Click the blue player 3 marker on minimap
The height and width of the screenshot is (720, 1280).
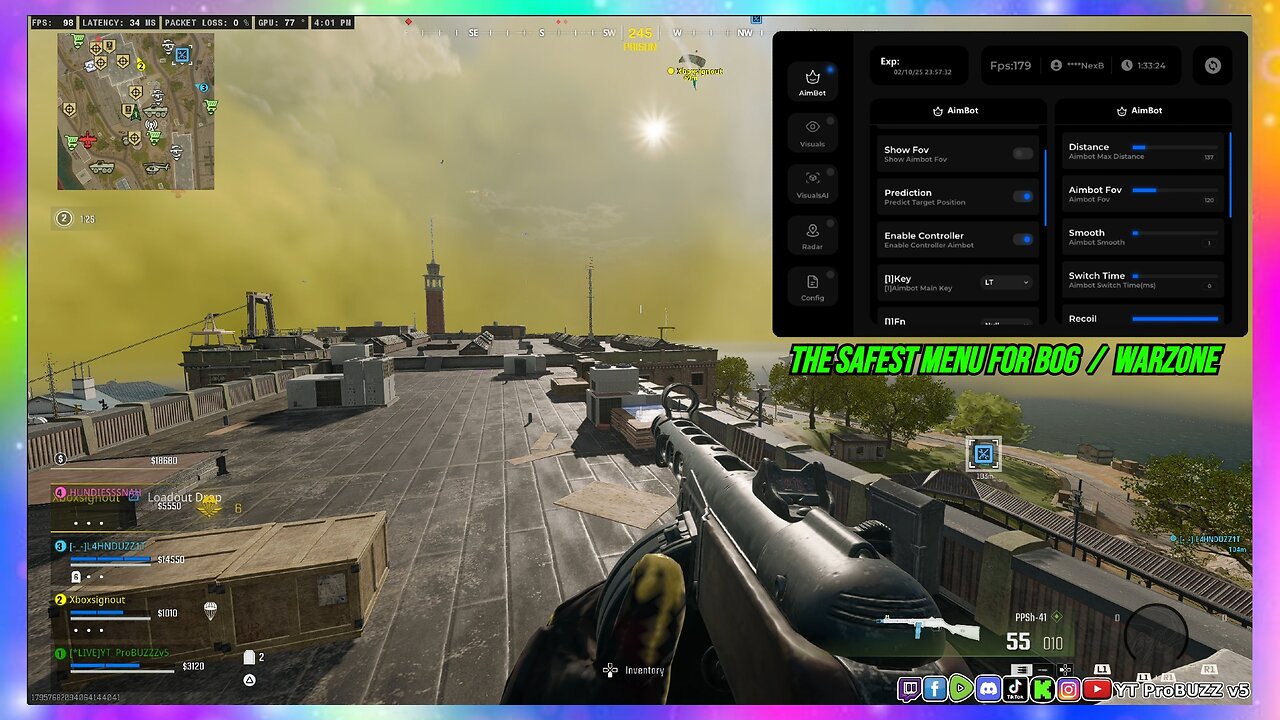203,88
